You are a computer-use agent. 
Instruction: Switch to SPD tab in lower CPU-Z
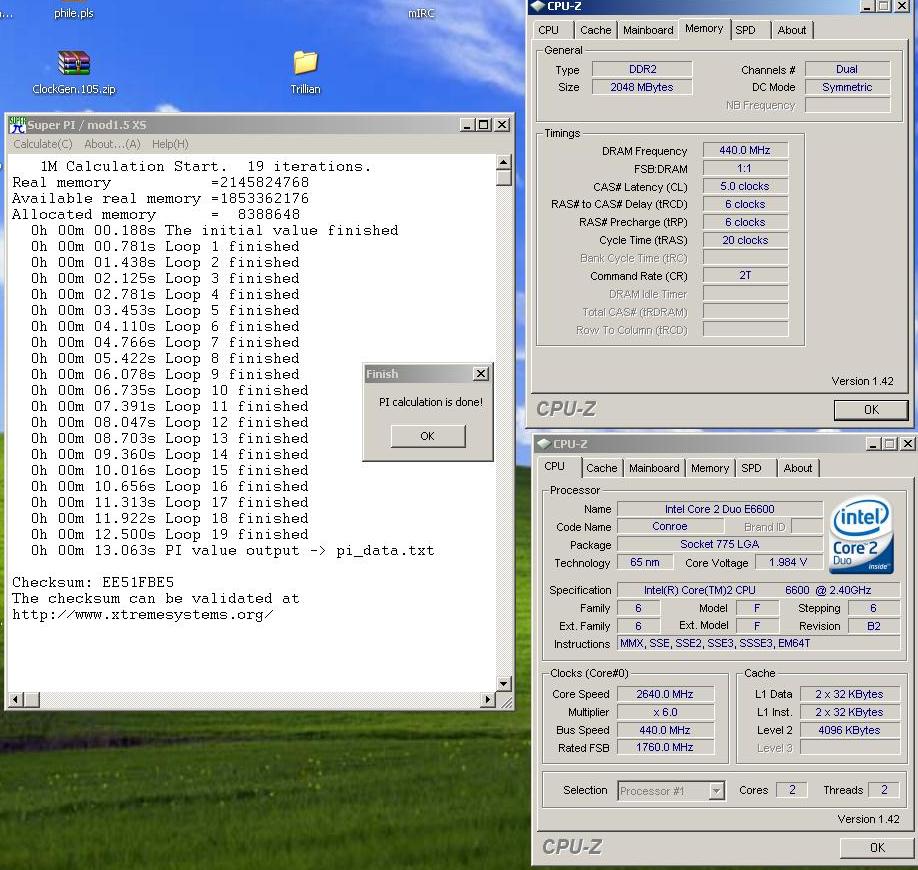(751, 468)
